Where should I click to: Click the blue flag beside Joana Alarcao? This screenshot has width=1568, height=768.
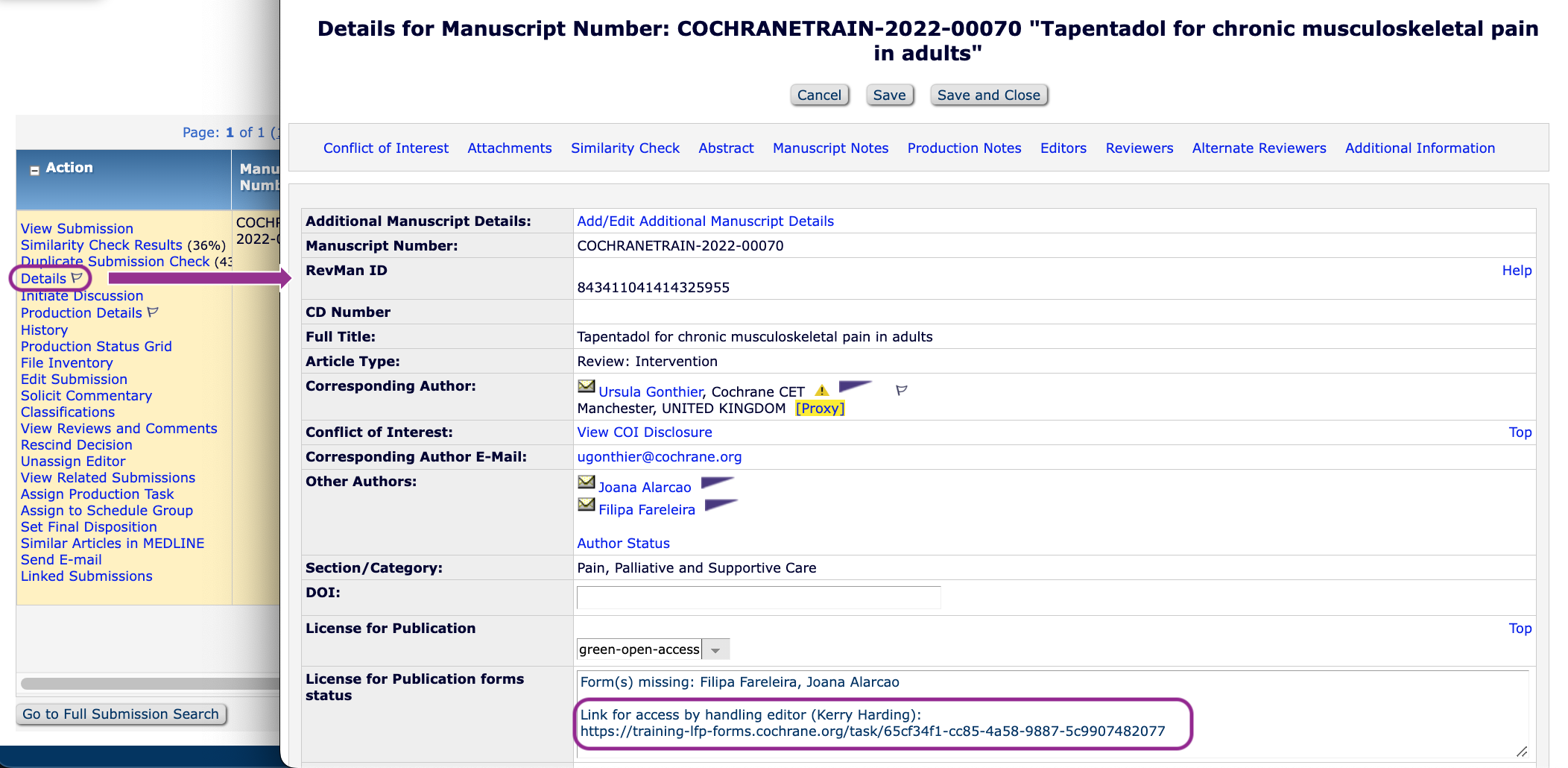717,482
